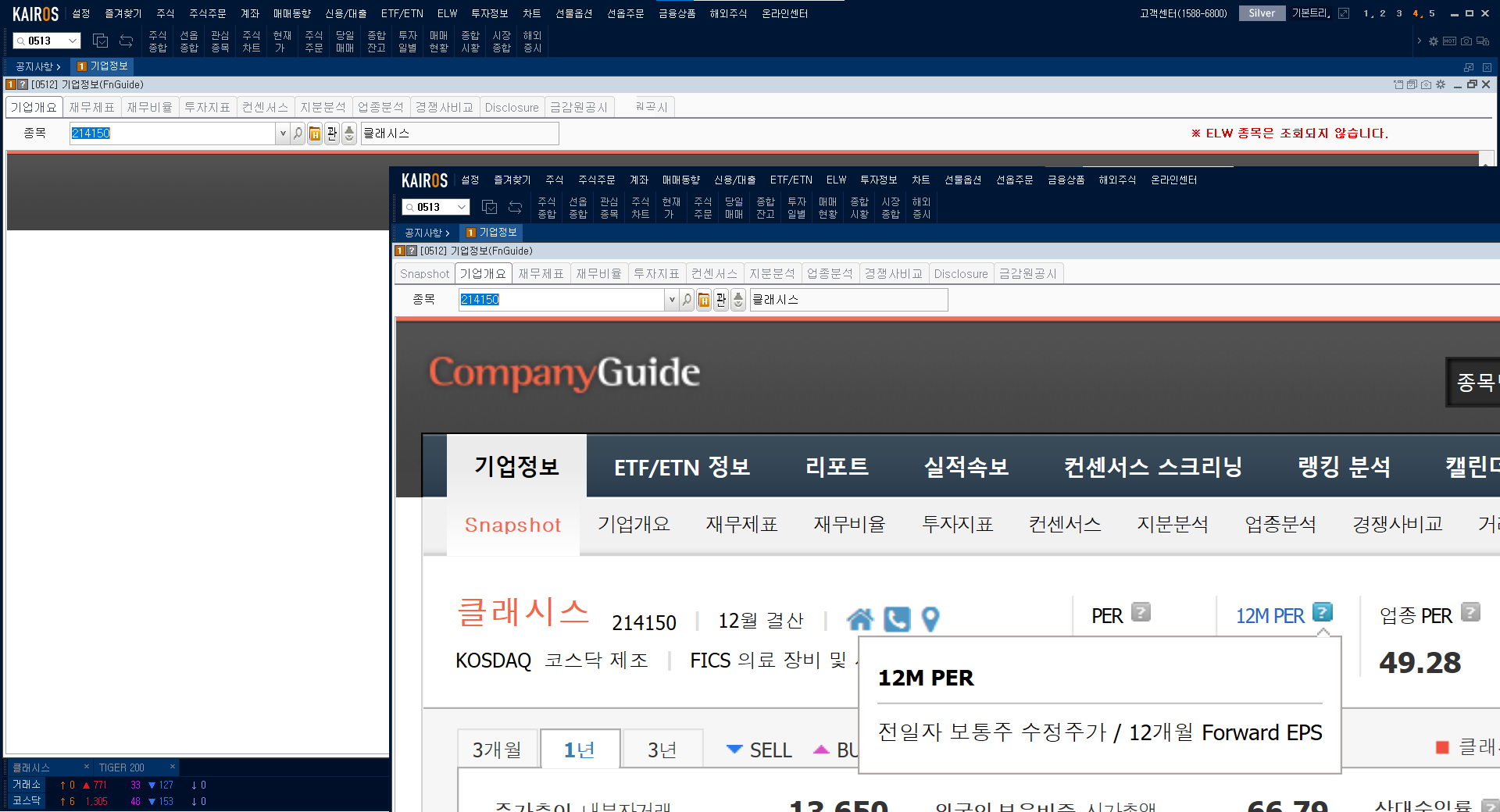1500x812 pixels.
Task: Click the 49.28 업종 PER value
Action: click(1420, 663)
